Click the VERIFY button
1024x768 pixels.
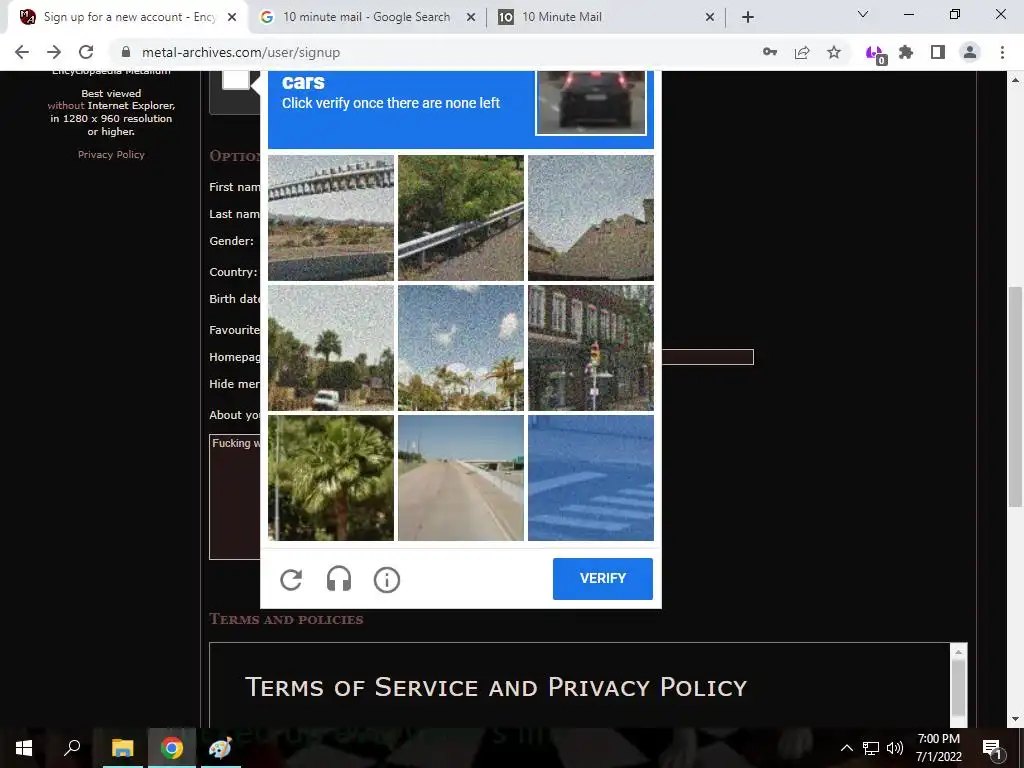coord(603,579)
